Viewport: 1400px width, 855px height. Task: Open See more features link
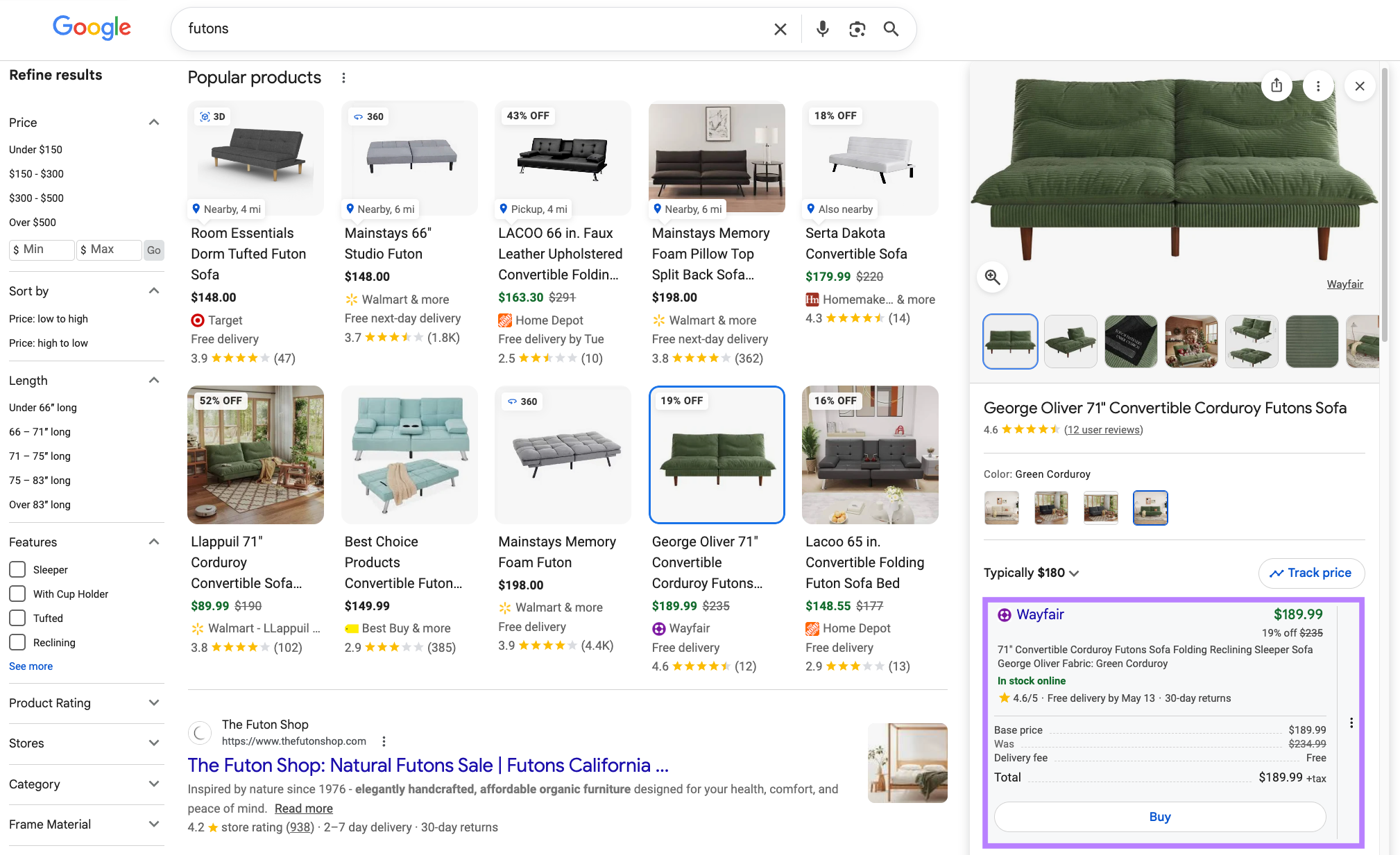point(31,666)
